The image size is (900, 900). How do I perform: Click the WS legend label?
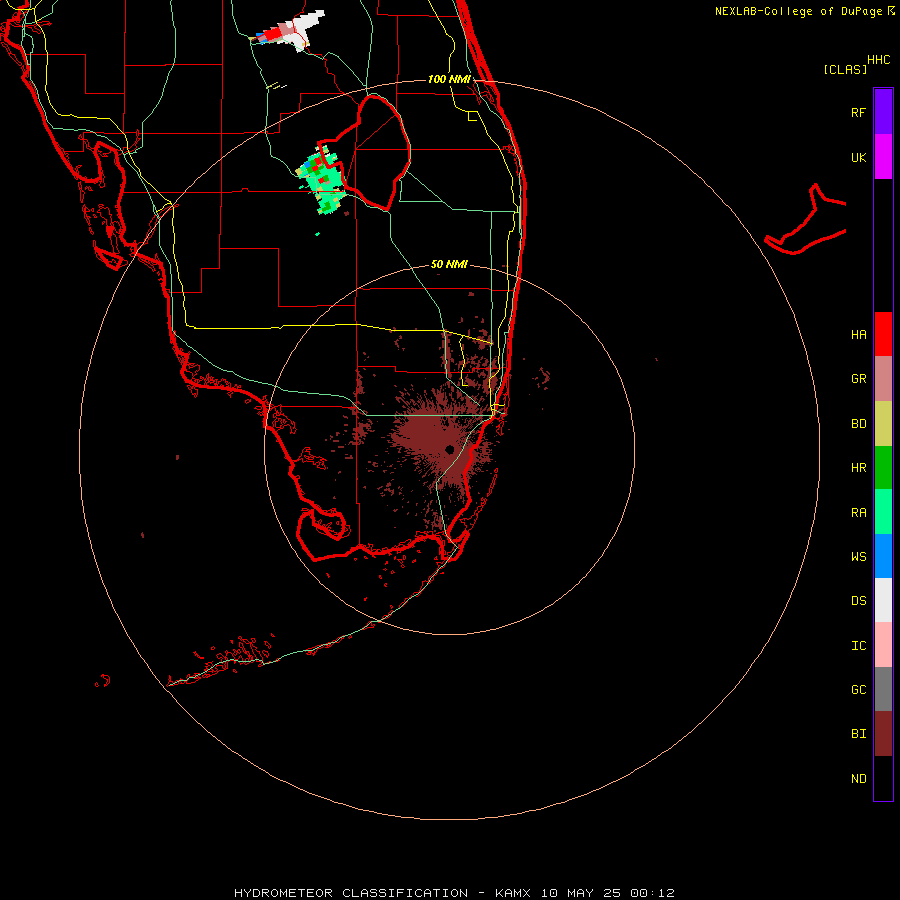(858, 557)
